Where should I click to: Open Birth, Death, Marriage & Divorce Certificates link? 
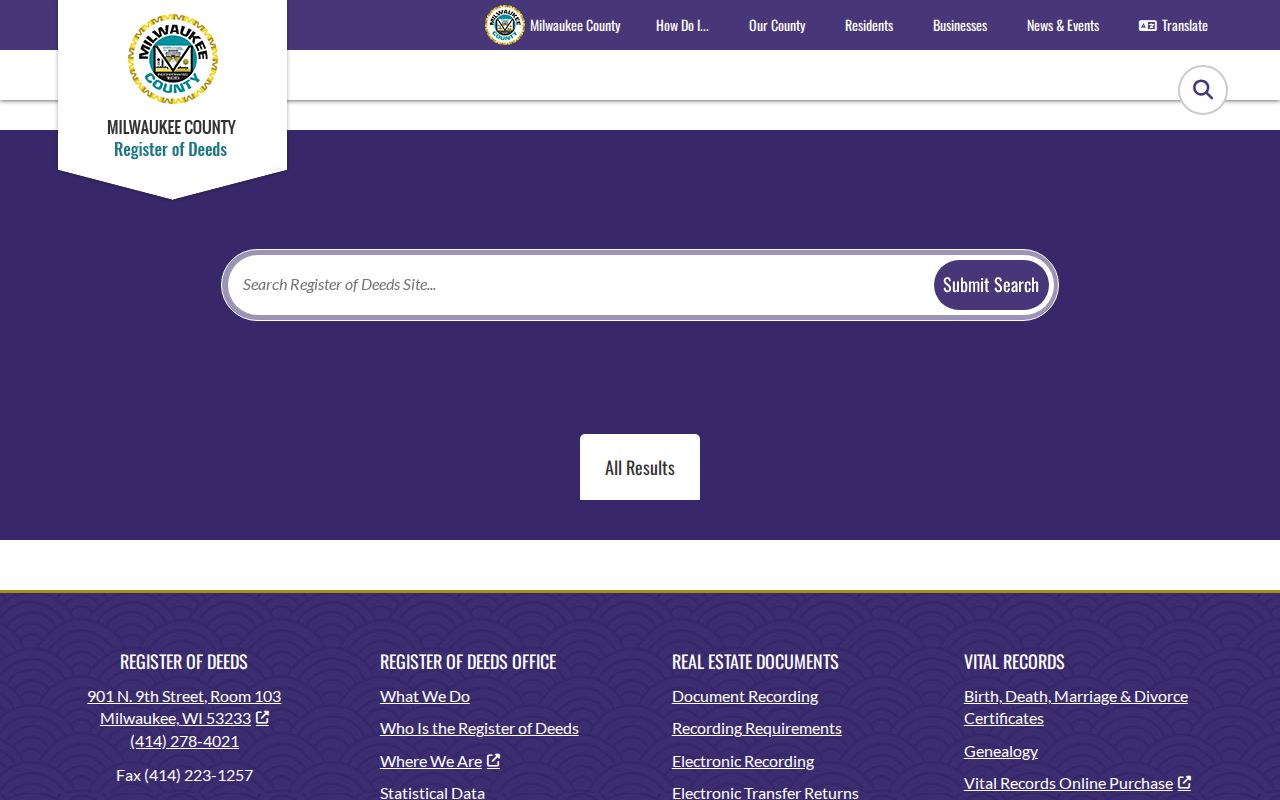pos(1076,707)
